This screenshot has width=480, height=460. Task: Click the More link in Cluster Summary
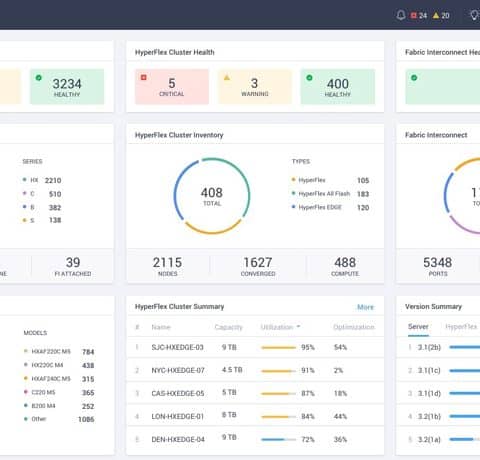365,307
